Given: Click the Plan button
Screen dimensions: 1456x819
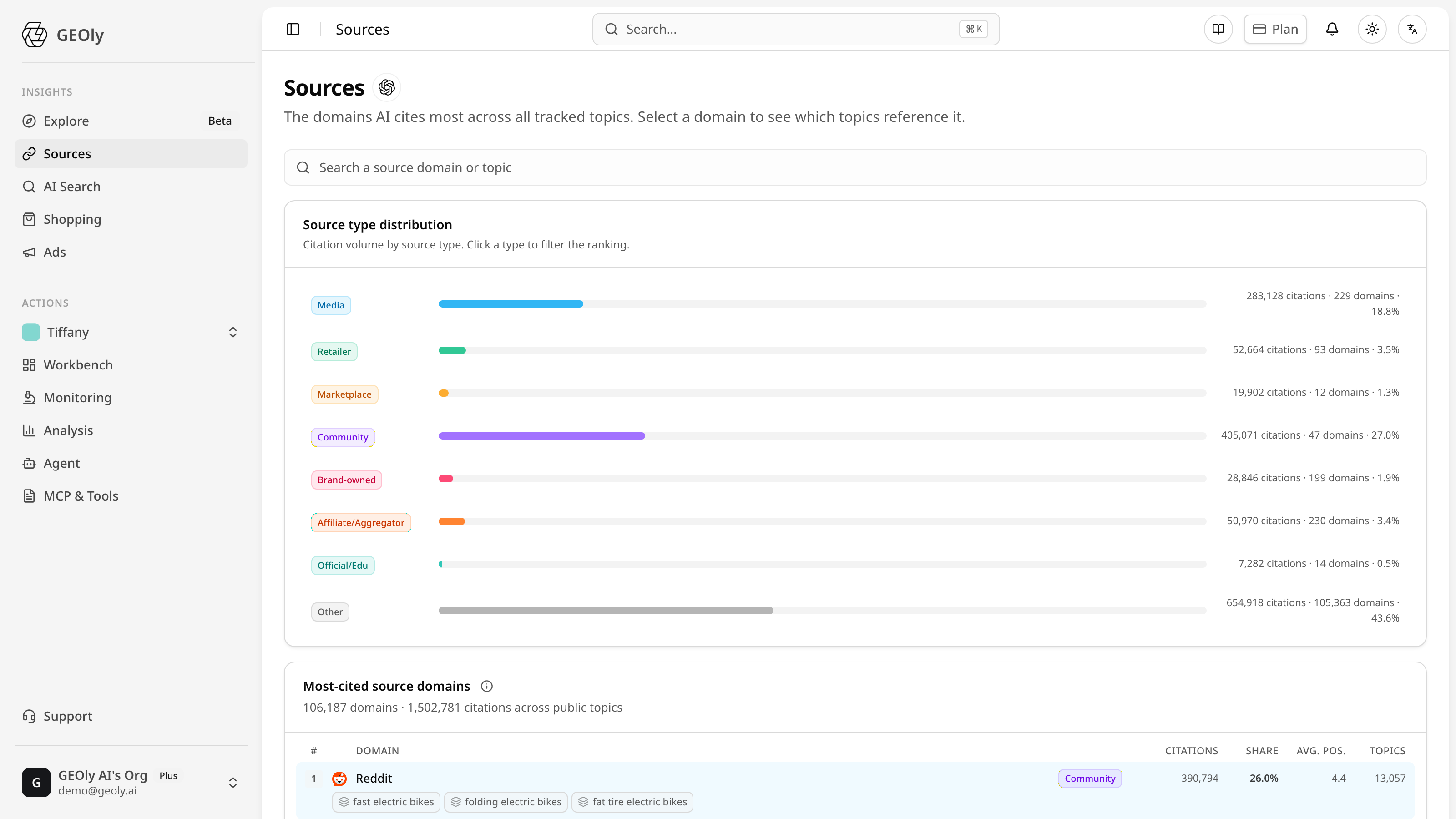Looking at the screenshot, I should pyautogui.click(x=1275, y=29).
